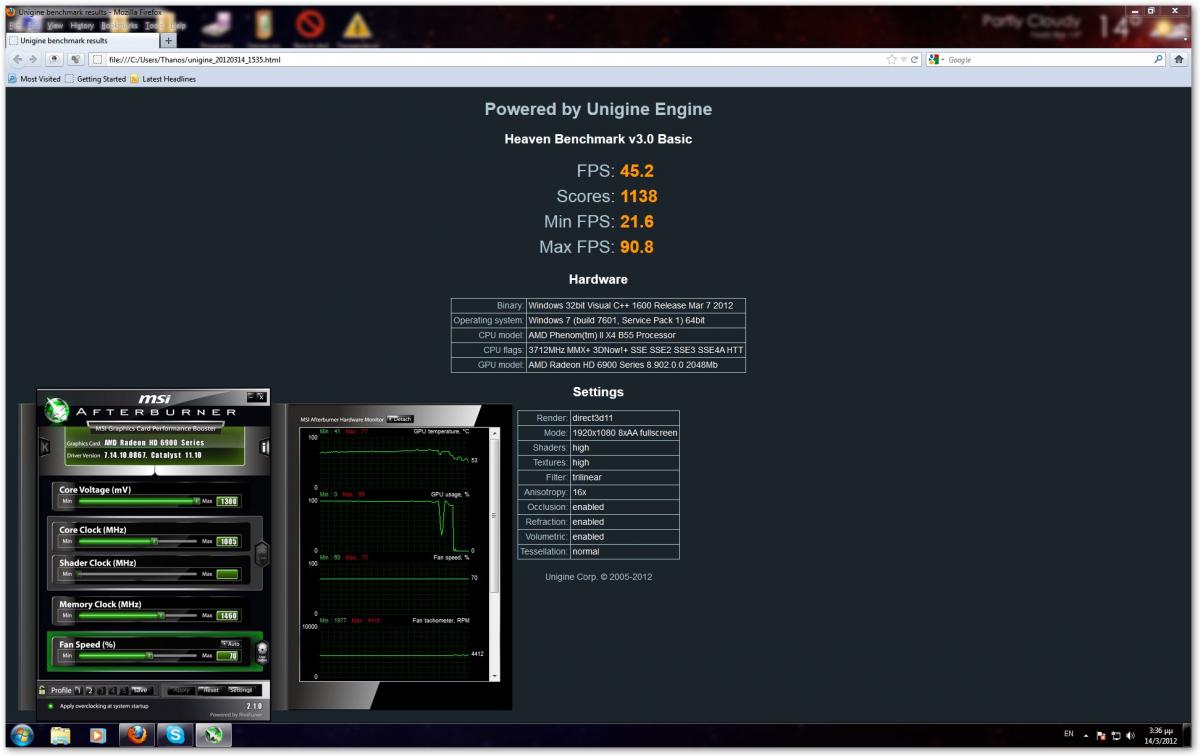Screen dimensions: 1200x756
Task: Click the MSI Afterburner logo emblem
Action: 58,410
